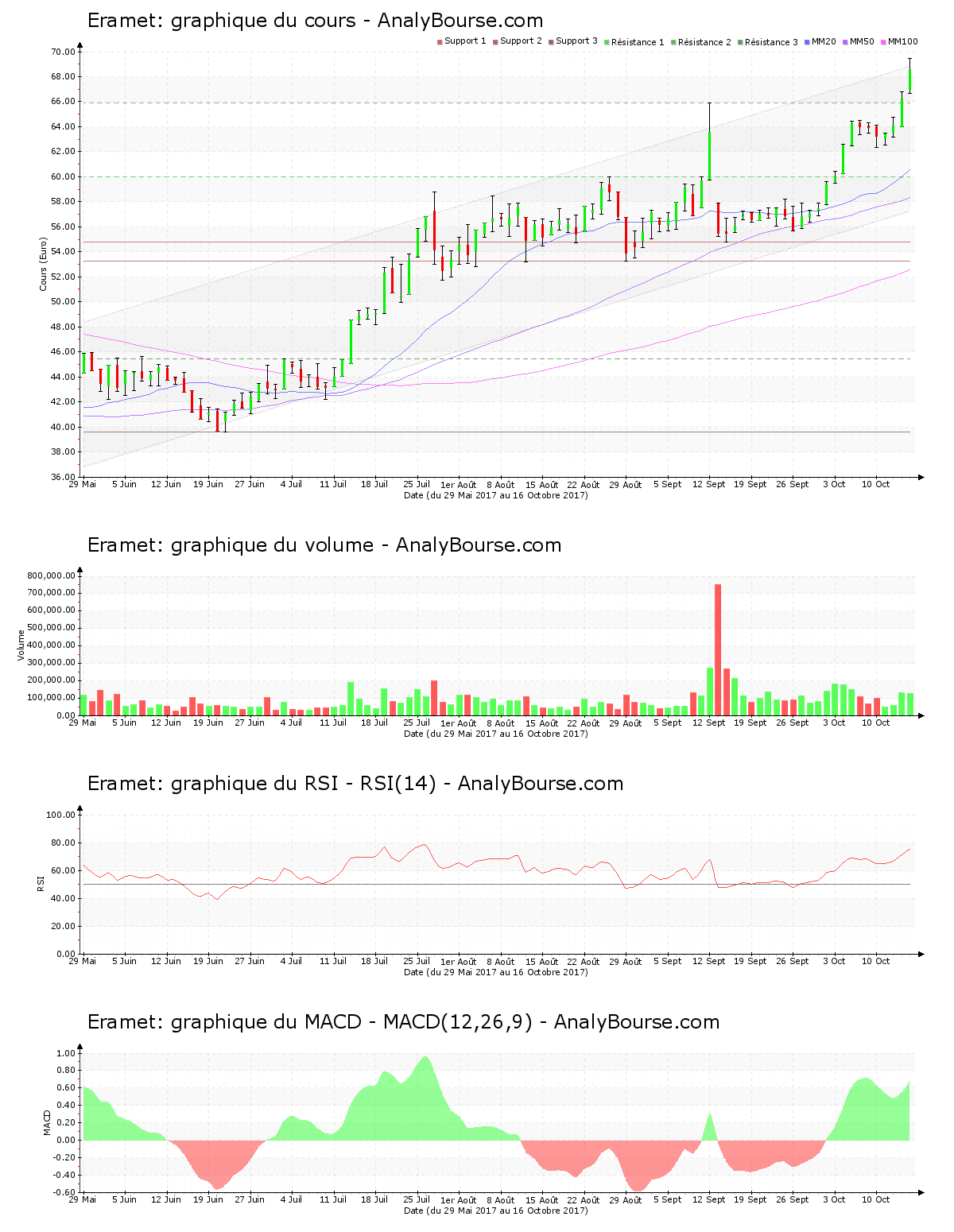Click the tallest red volume bar
Image resolution: width=954 pixels, height=1232 pixels.
click(718, 650)
